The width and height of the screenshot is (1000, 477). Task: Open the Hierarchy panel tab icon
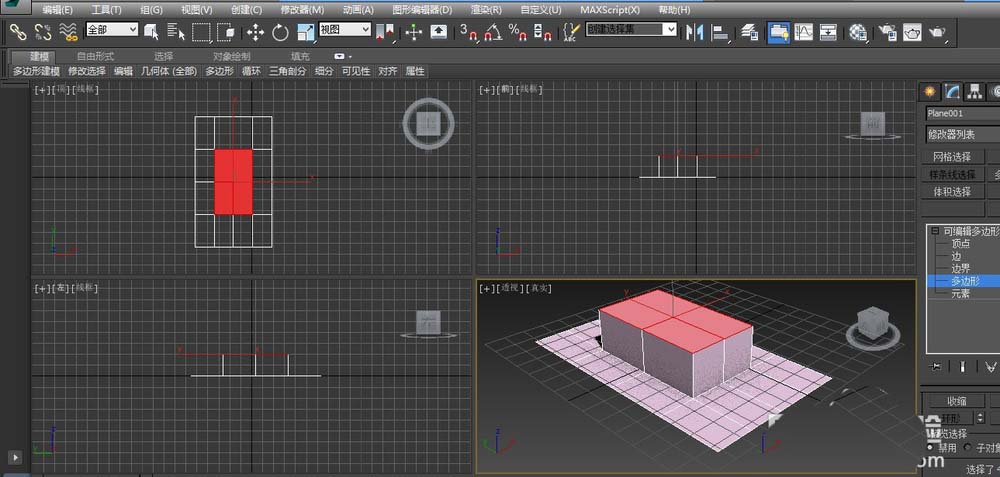pyautogui.click(x=973, y=92)
